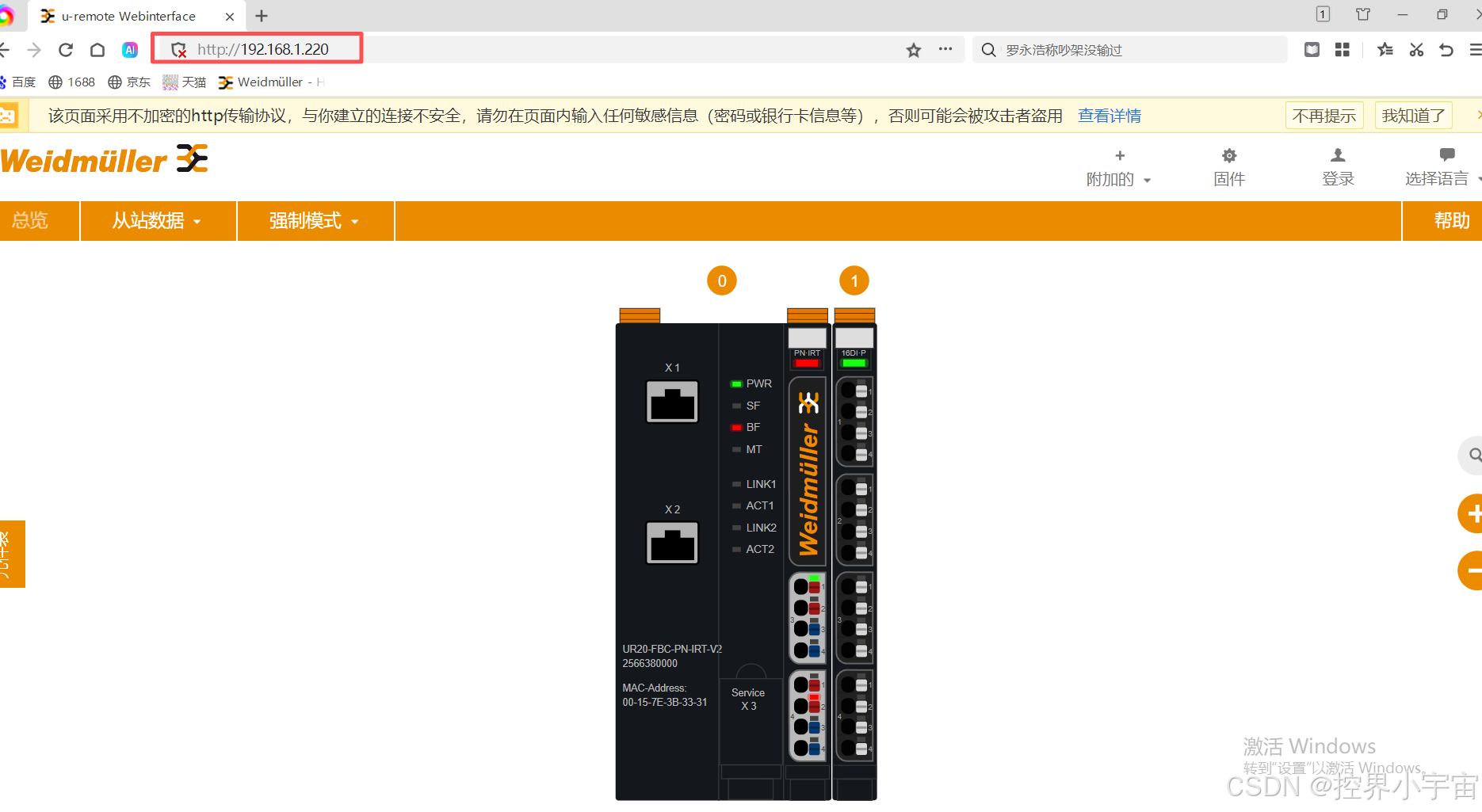Close the u-remote Webinterface tab

230,16
